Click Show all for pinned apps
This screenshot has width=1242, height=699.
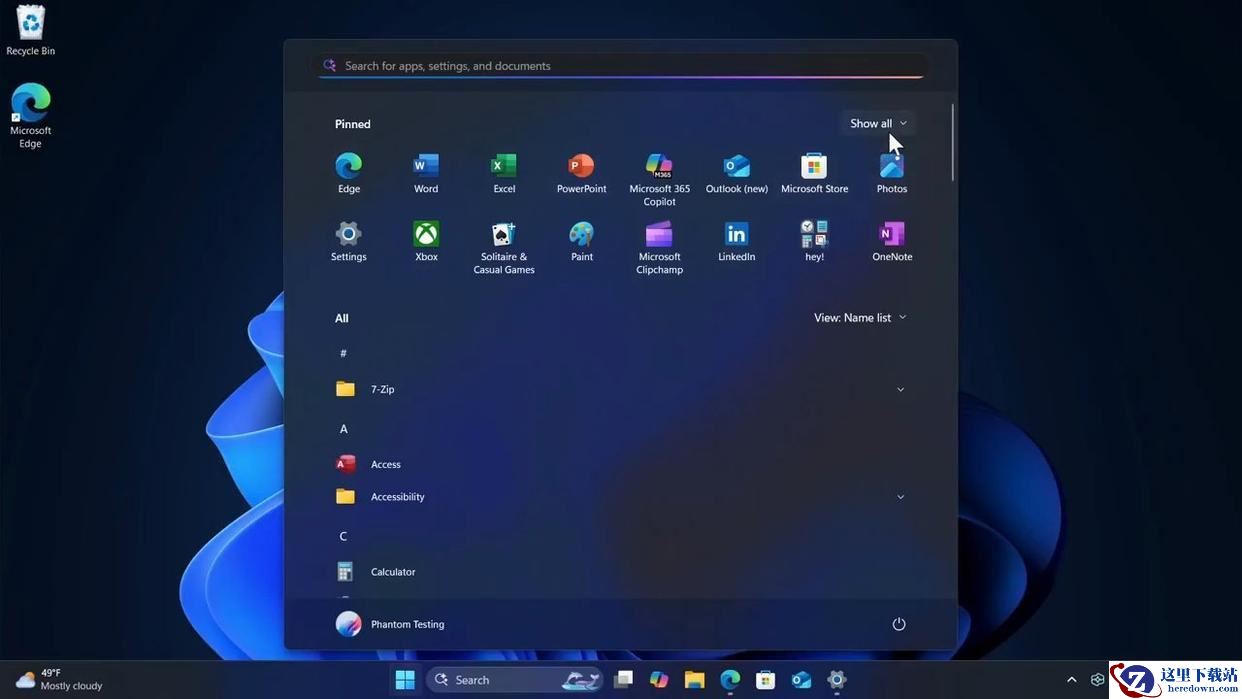click(878, 124)
